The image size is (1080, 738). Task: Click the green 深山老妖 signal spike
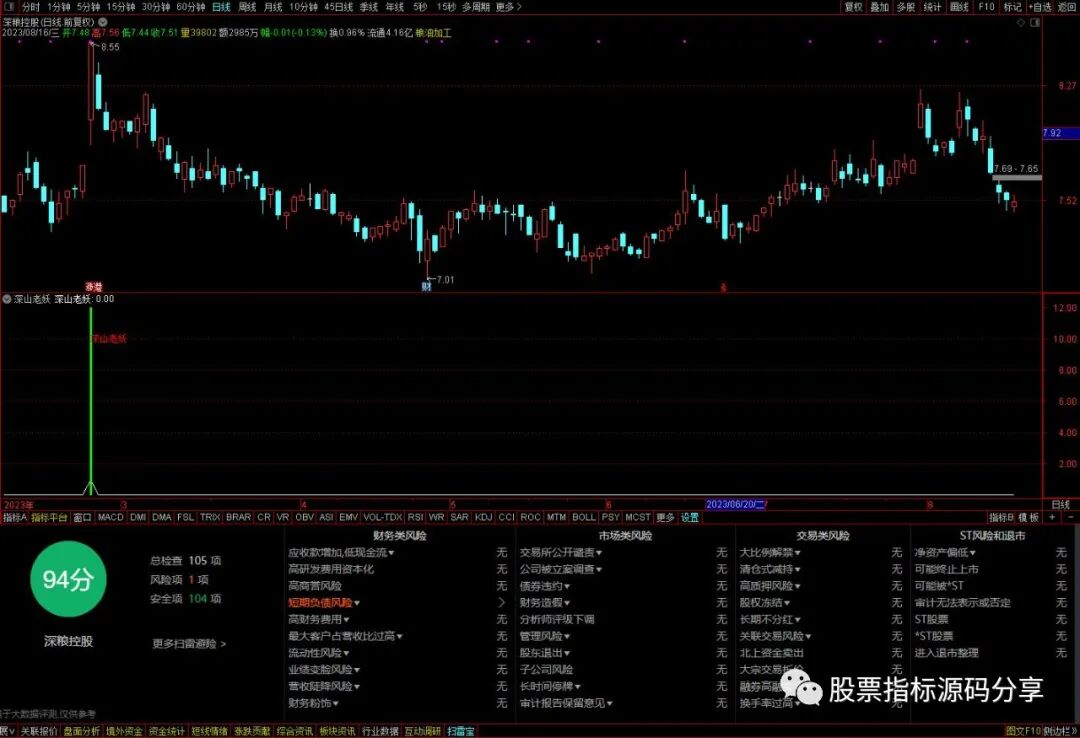pyautogui.click(x=91, y=400)
